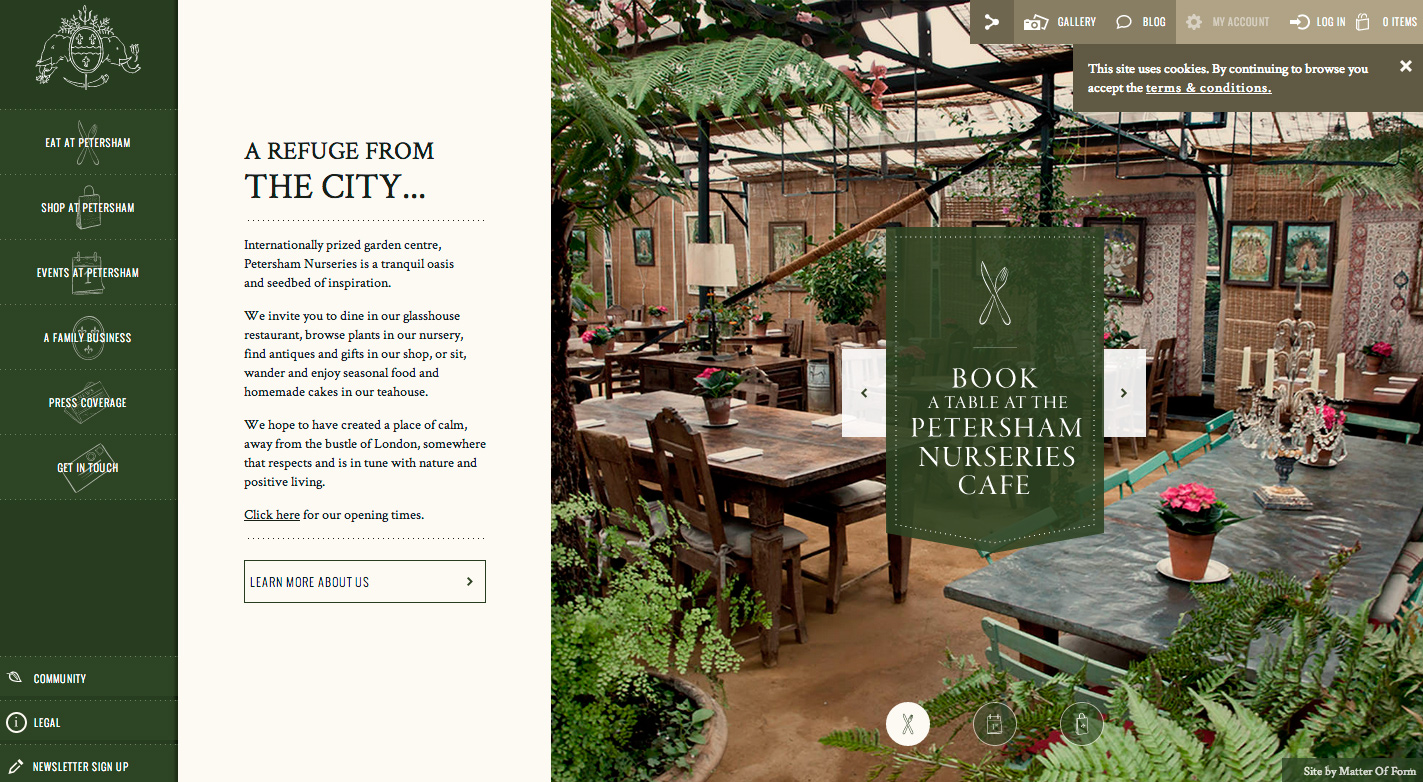Follow the Click here opening times link
This screenshot has height=782, width=1423.
click(x=272, y=515)
